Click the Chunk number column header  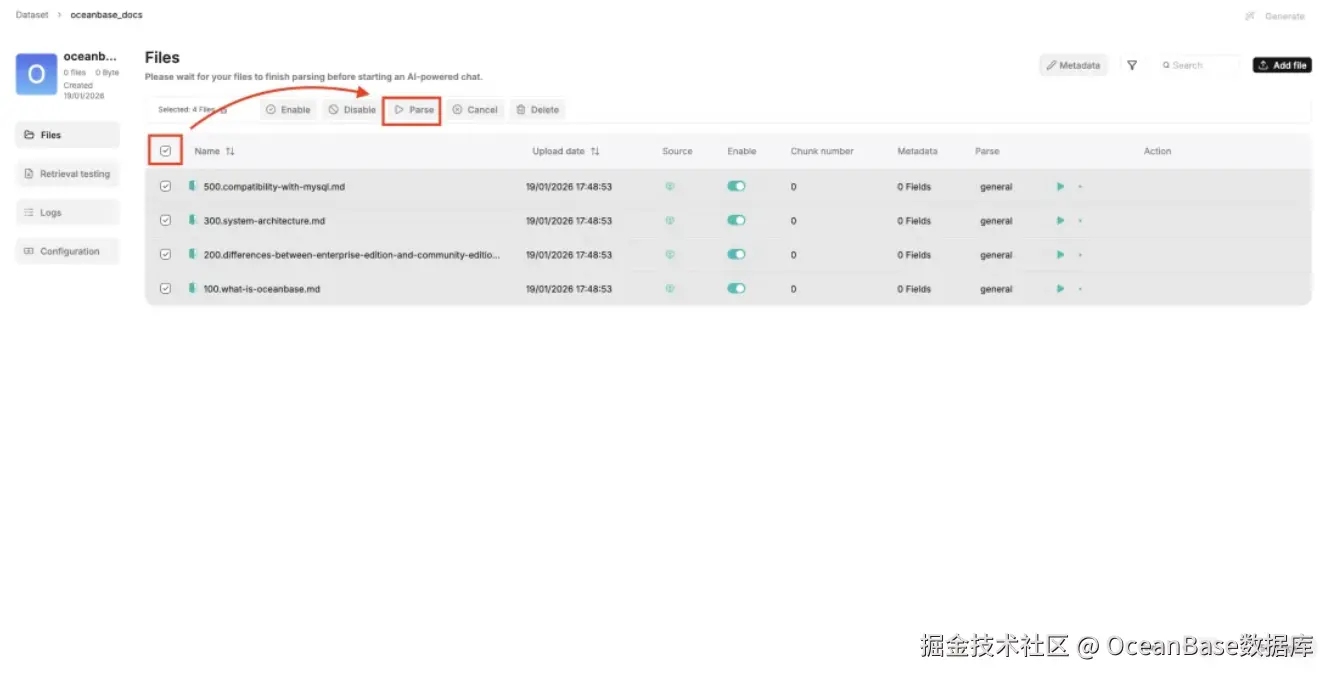822,151
